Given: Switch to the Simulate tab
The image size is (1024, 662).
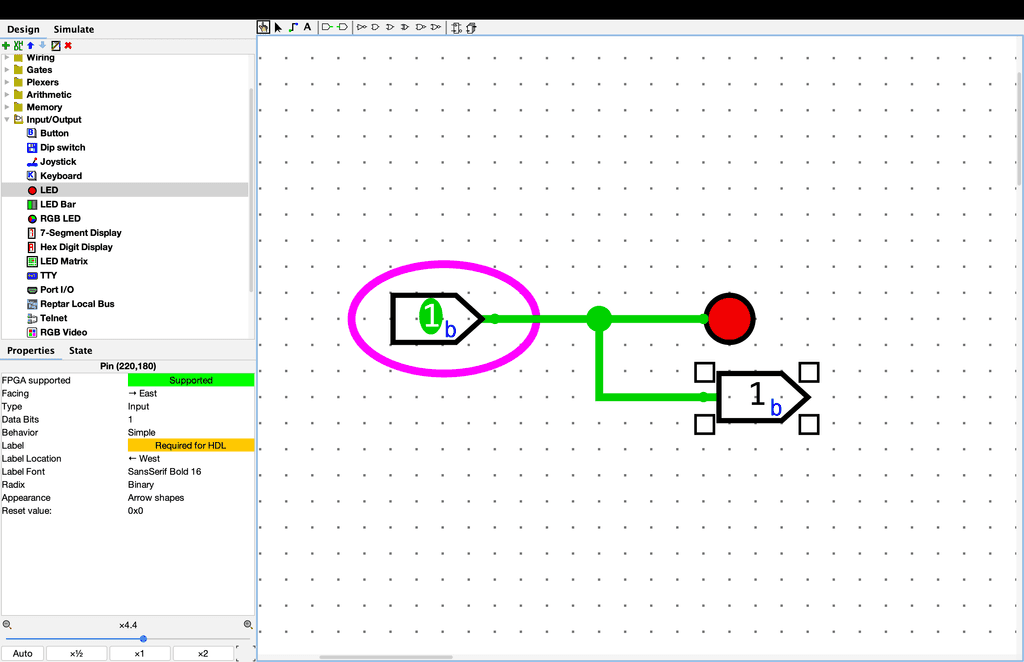Looking at the screenshot, I should click(x=74, y=30).
